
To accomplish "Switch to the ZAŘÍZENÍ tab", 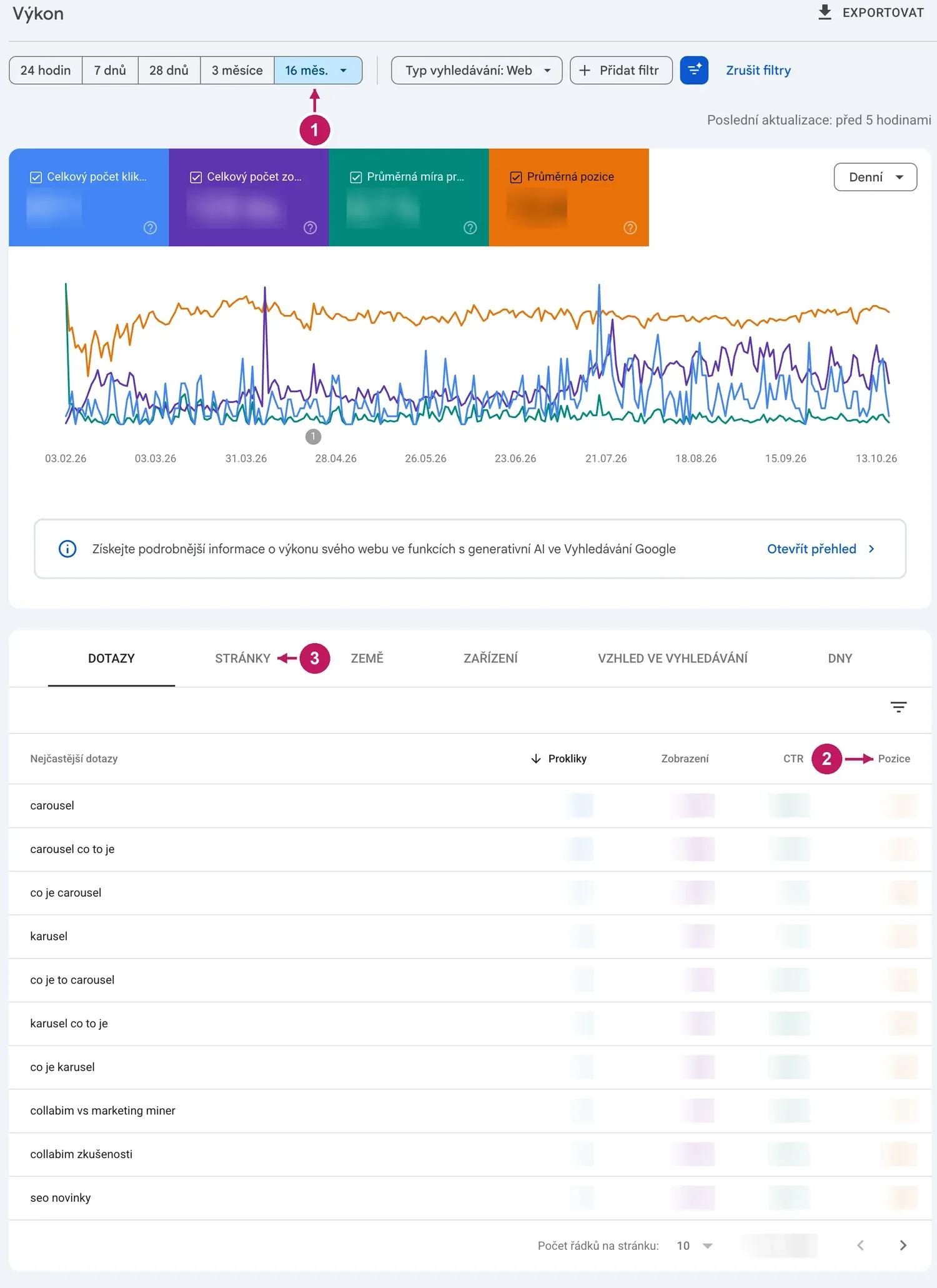I will coord(490,658).
